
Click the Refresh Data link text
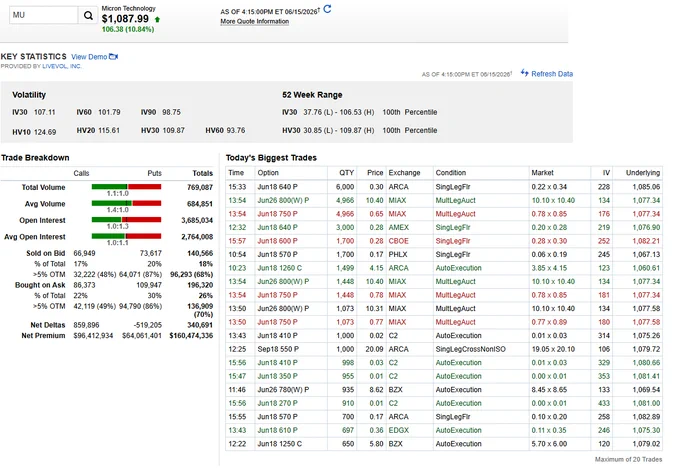pyautogui.click(x=552, y=74)
